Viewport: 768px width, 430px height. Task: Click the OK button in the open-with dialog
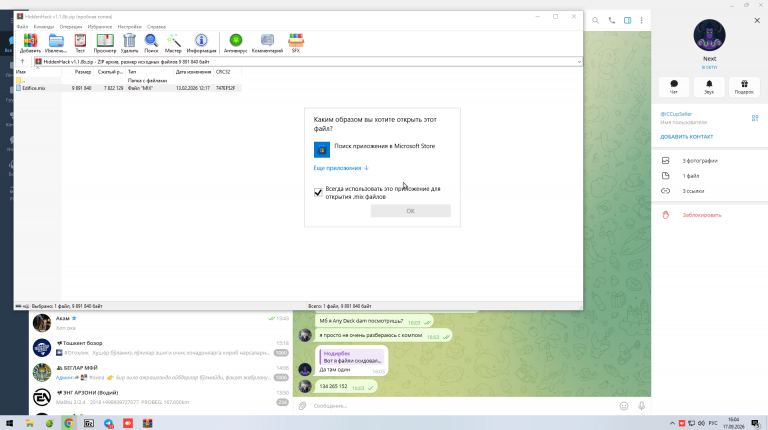[410, 211]
